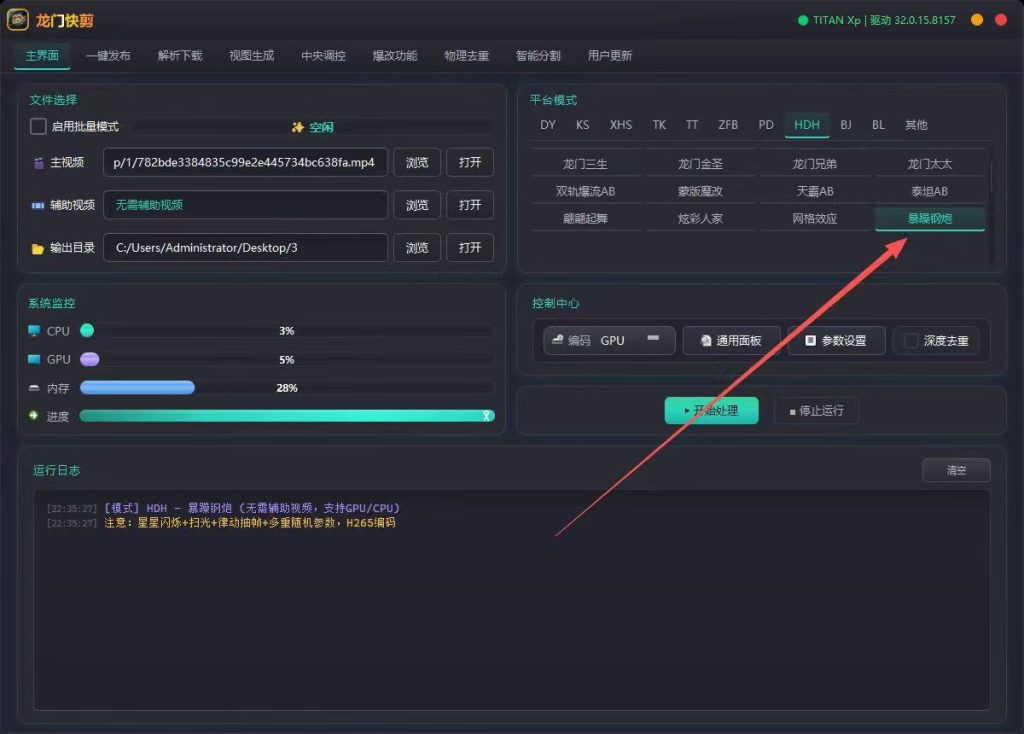
Task: Open the 物理去重 tab
Action: point(466,56)
